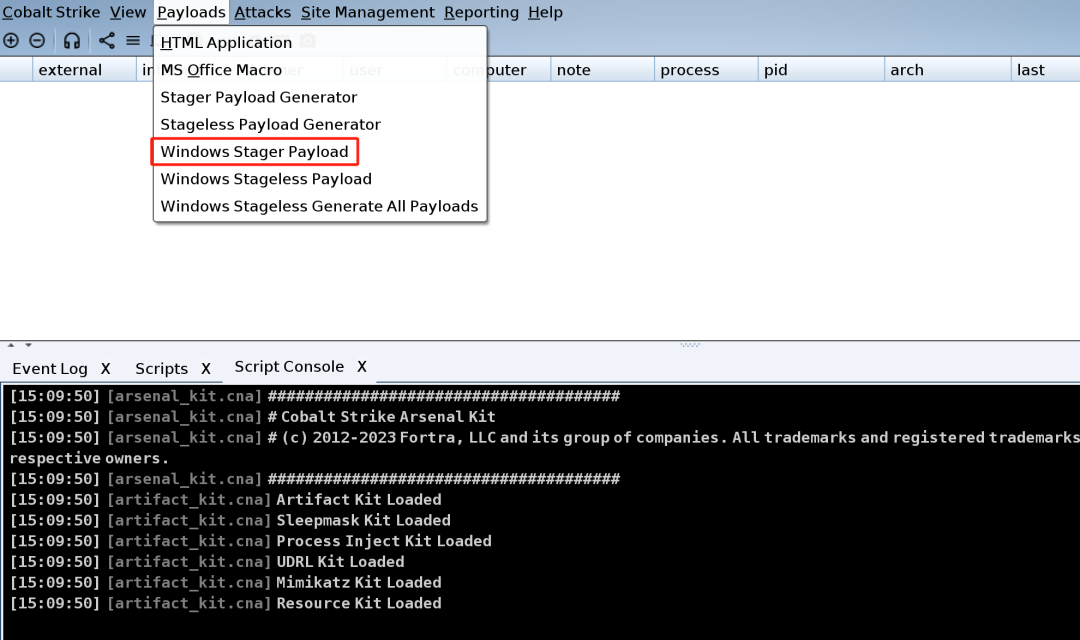Sort sessions by note column
1080x640 pixels.
click(x=602, y=70)
